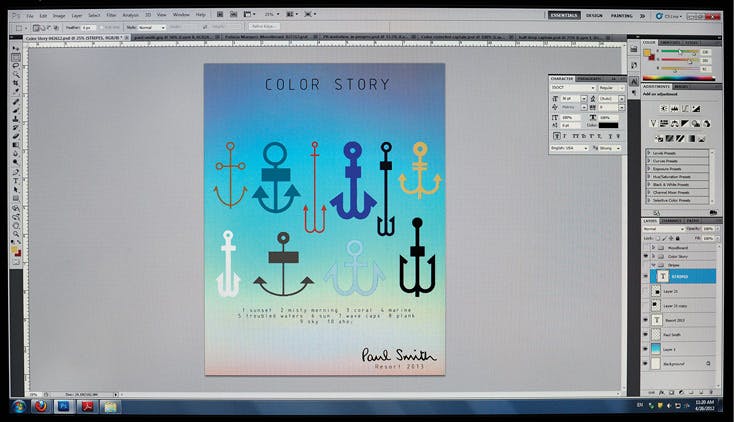
Task: Select the Horizontal Type tool in toolbox
Action: [16, 181]
